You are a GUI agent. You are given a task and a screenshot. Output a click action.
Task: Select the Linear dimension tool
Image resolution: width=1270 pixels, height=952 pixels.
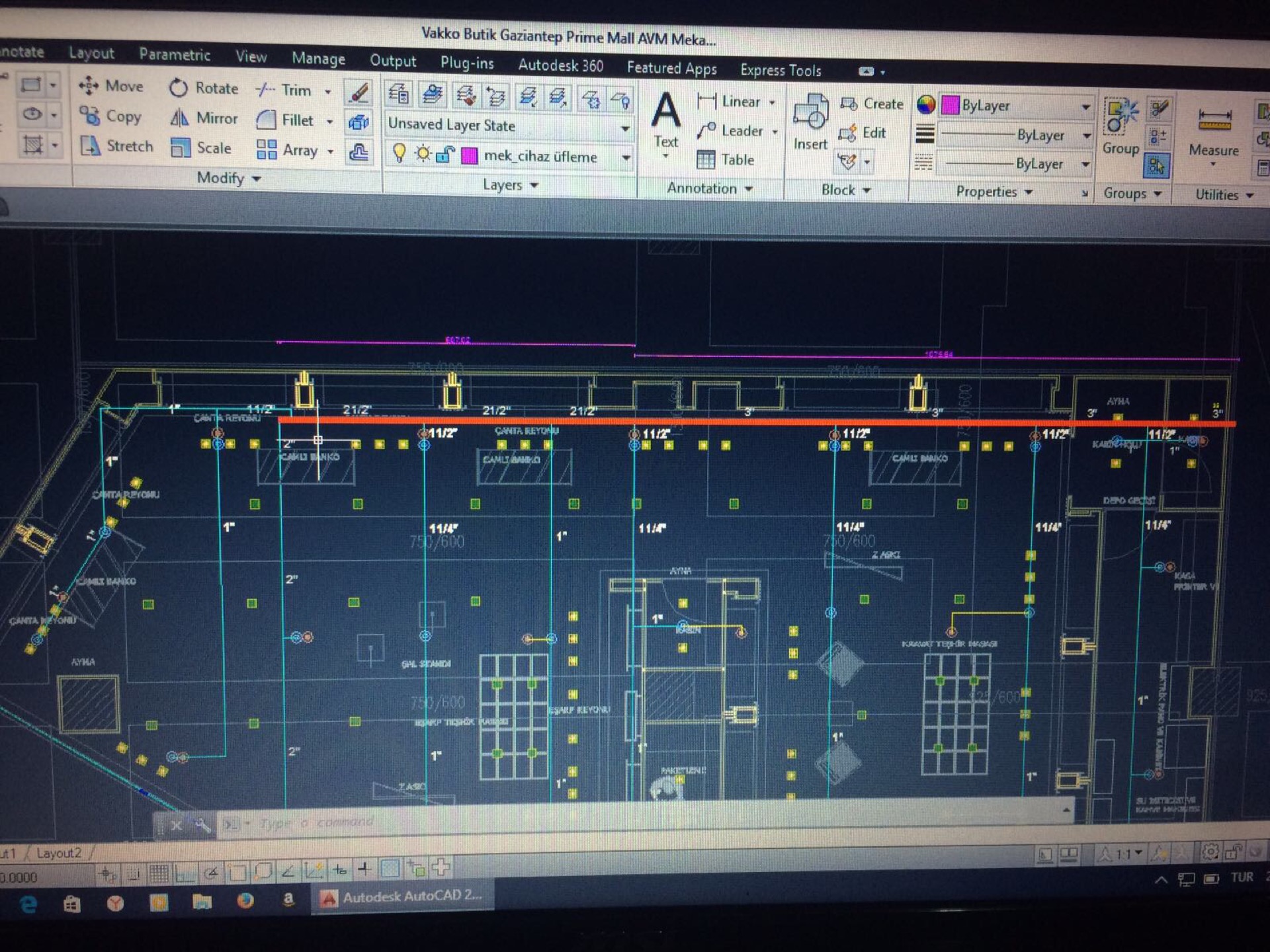[729, 101]
